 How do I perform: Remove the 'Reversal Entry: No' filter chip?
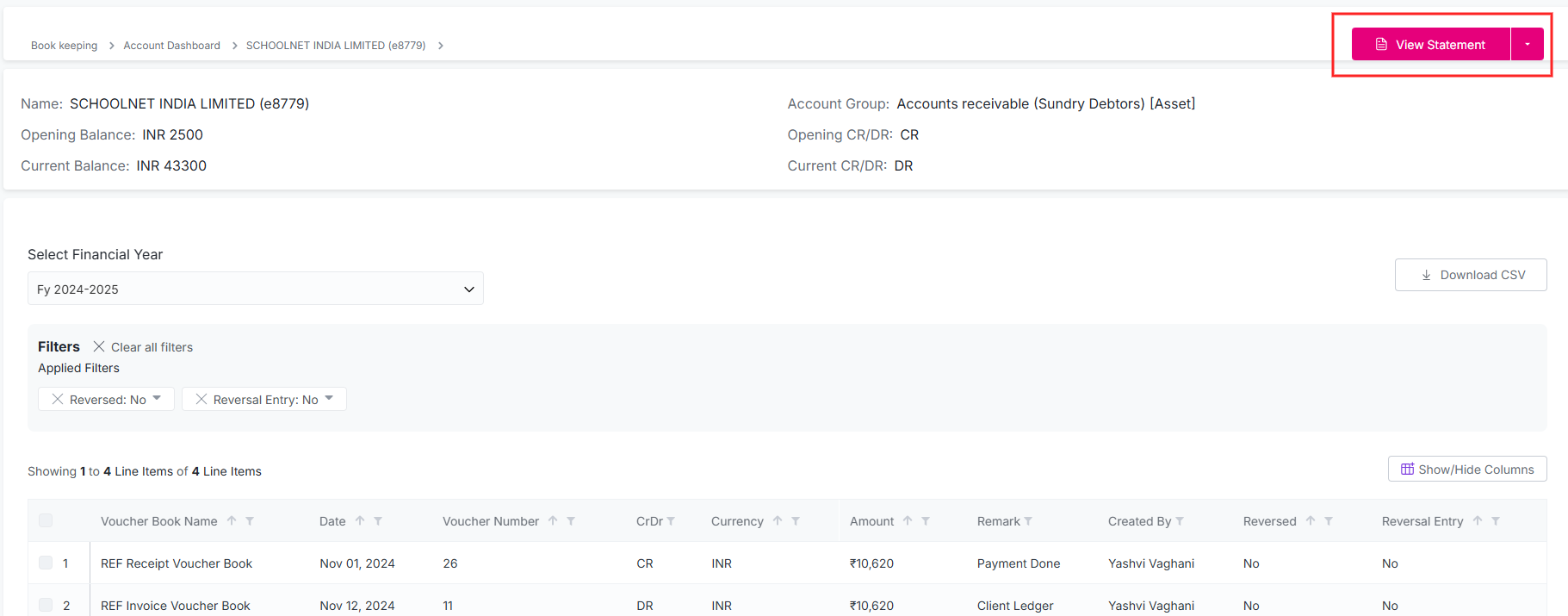click(201, 399)
